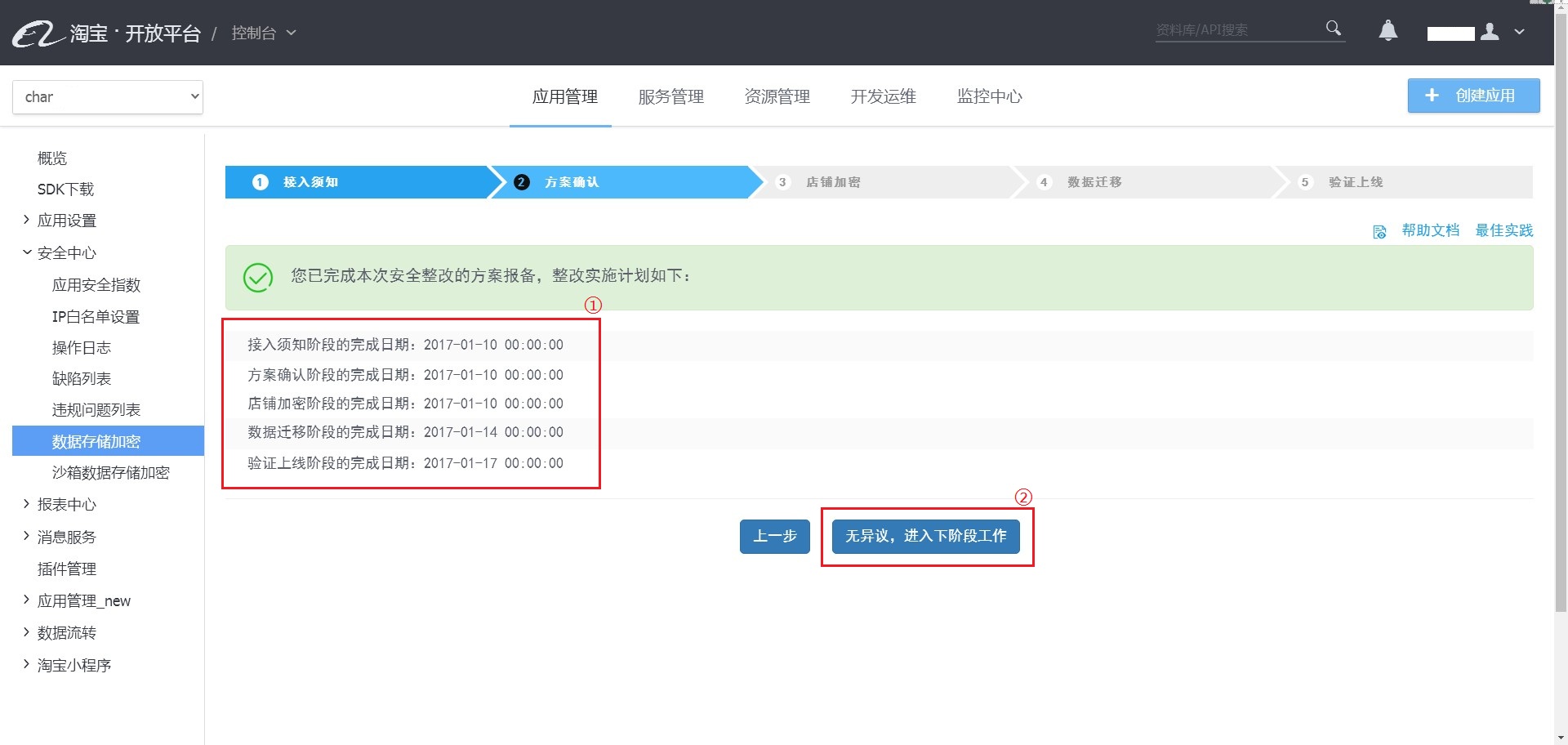Open the 控制台 dropdown
This screenshot has height=745, width=1568.
pyautogui.click(x=263, y=33)
